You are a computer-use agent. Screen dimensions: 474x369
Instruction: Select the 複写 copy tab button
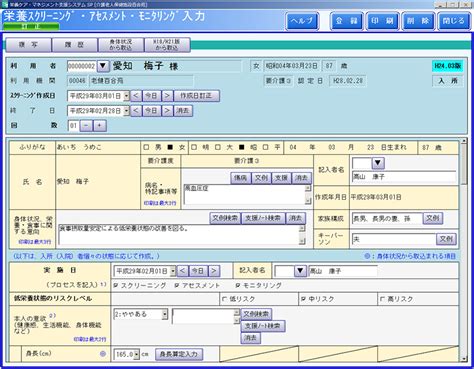tap(29, 45)
